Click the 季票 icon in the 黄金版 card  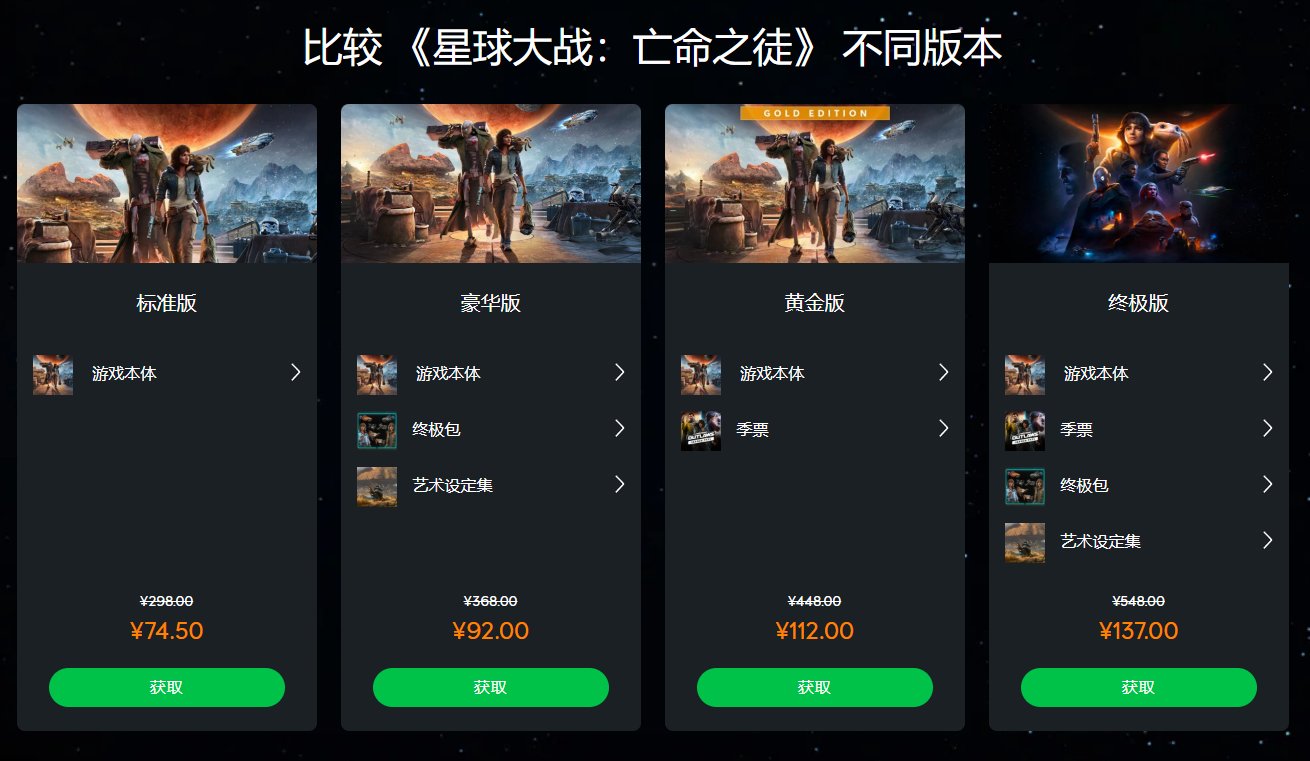701,430
